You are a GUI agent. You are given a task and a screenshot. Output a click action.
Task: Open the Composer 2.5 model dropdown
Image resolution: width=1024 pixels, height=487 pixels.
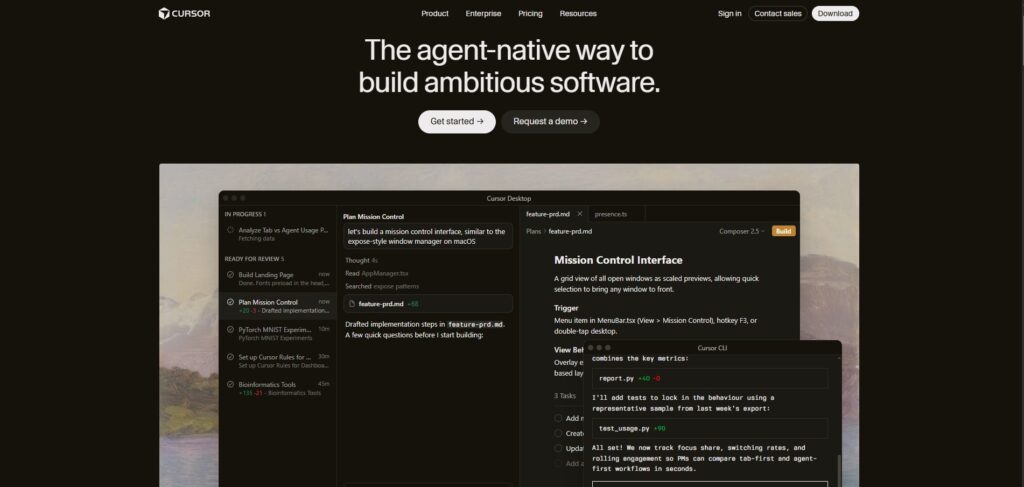[742, 231]
